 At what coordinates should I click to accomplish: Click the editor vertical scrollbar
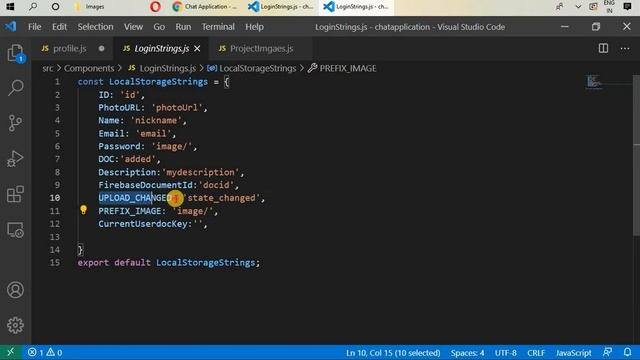click(636, 155)
